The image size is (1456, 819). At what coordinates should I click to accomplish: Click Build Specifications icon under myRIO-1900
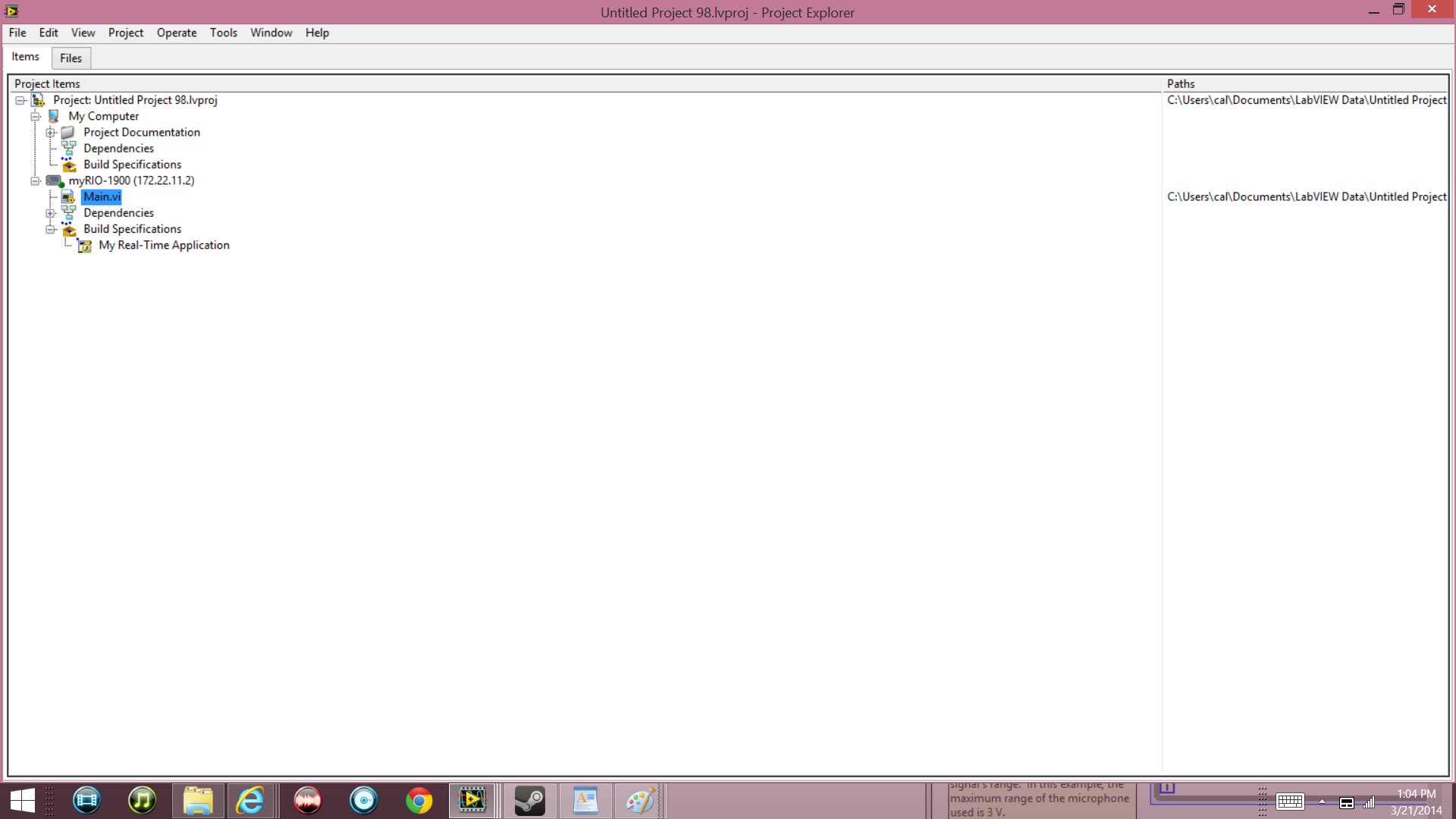click(68, 229)
